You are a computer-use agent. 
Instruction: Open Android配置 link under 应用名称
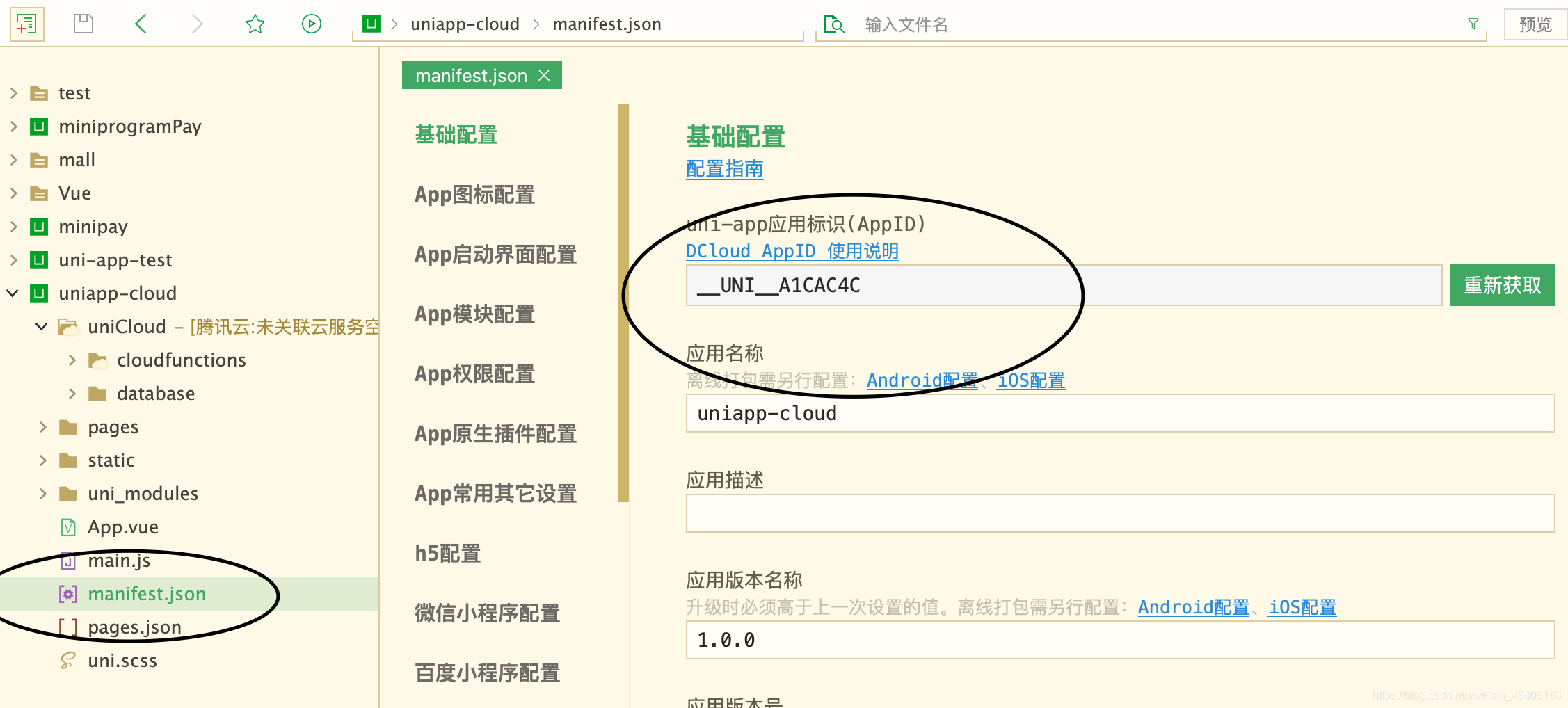(922, 380)
